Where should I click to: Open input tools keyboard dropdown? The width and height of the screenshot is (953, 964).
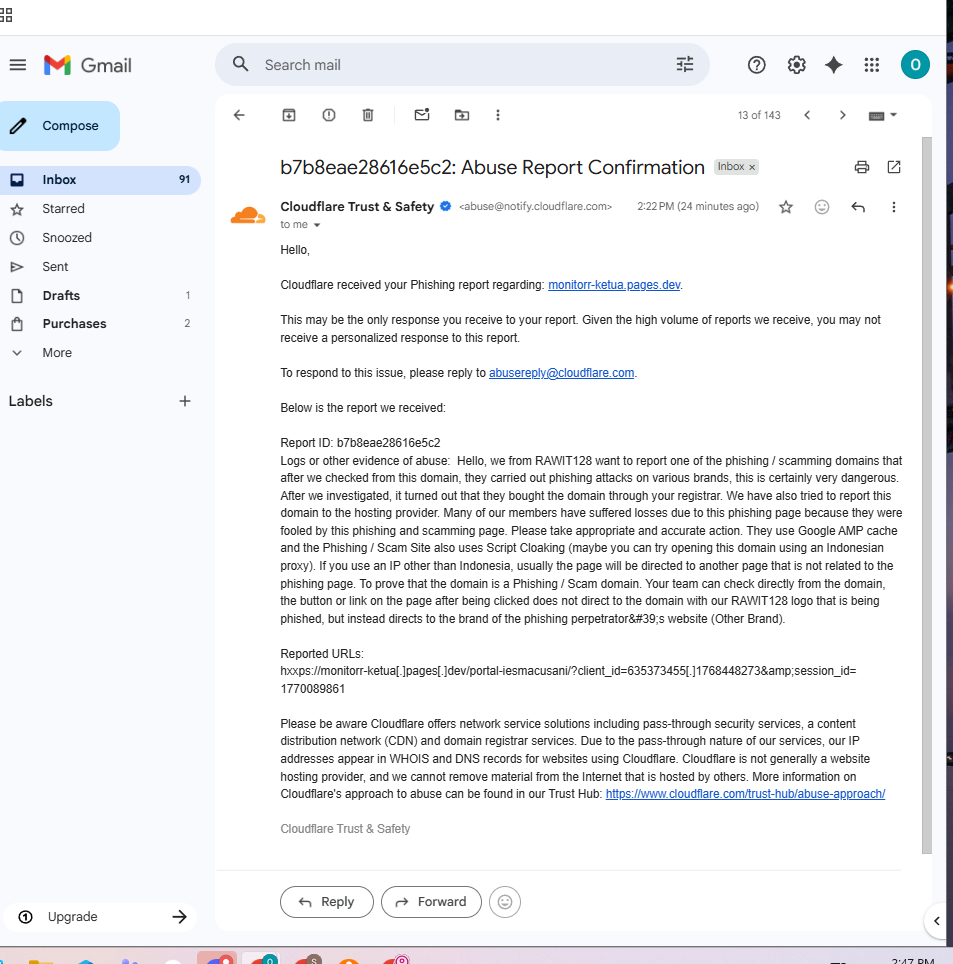click(x=883, y=115)
